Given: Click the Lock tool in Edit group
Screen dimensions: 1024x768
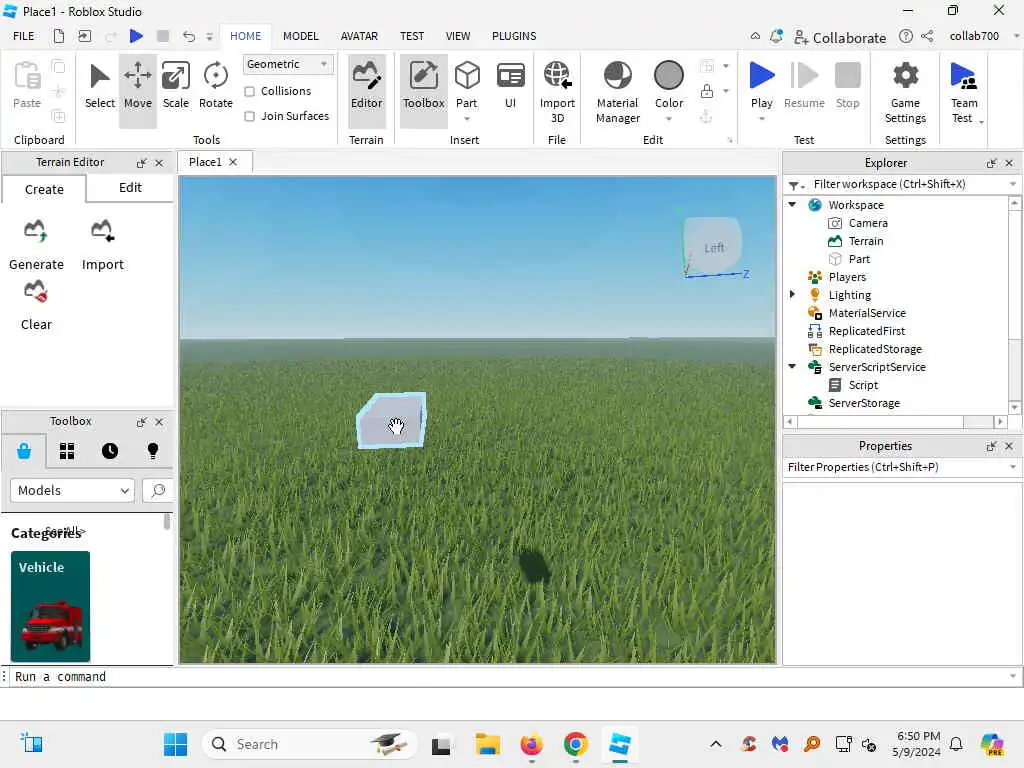Looking at the screenshot, I should point(707,91).
